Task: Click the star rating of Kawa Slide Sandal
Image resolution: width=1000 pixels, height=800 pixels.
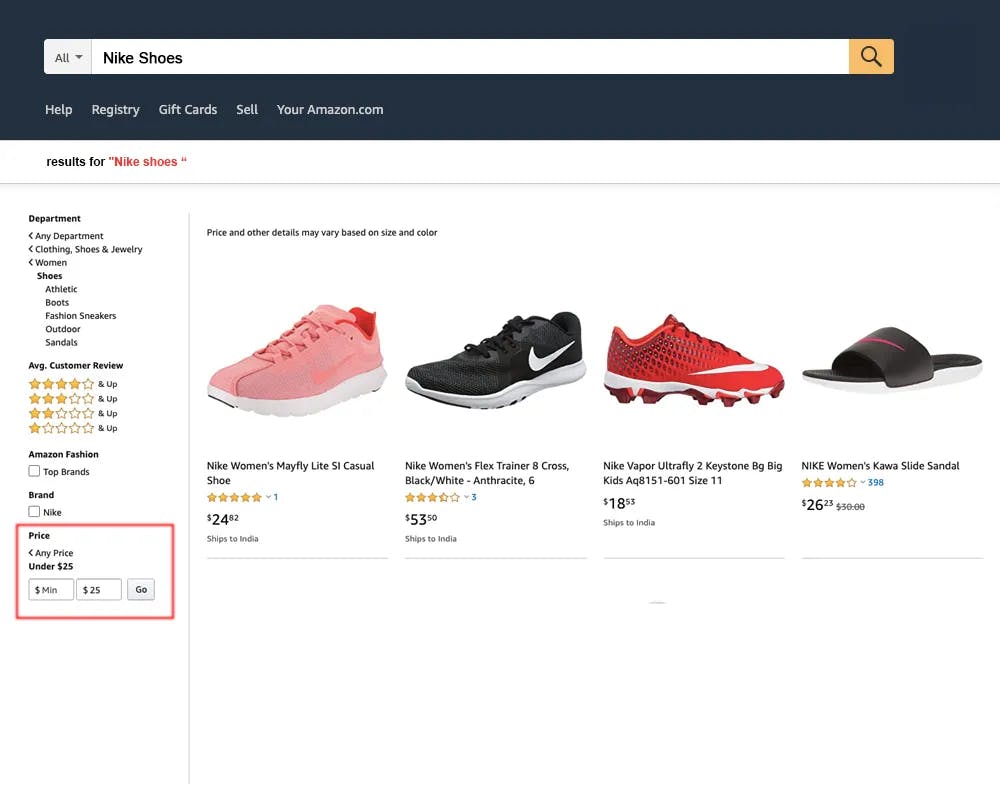Action: [x=829, y=483]
